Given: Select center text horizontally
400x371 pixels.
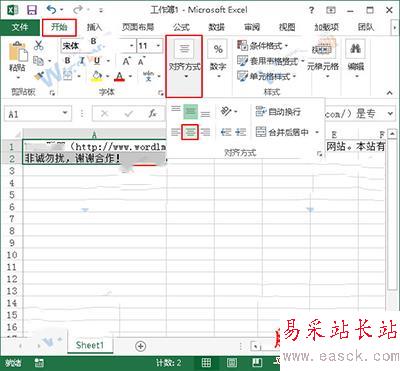Looking at the screenshot, I should (x=190, y=132).
